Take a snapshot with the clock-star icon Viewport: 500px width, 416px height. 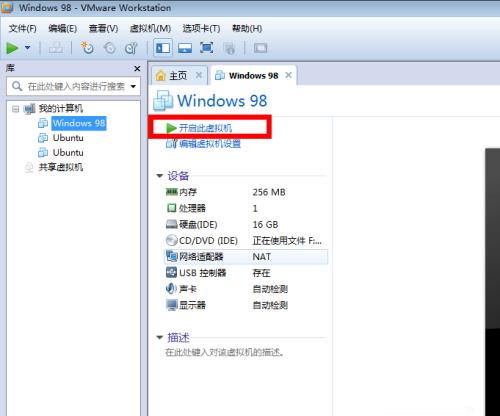87,48
